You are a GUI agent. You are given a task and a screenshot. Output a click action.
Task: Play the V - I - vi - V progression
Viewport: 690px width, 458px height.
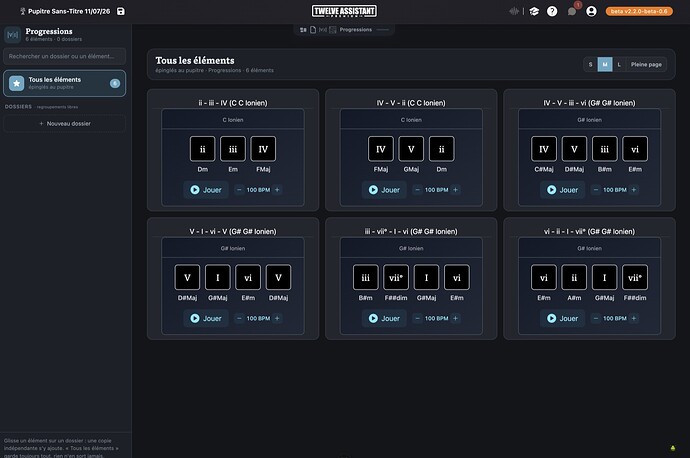point(206,319)
